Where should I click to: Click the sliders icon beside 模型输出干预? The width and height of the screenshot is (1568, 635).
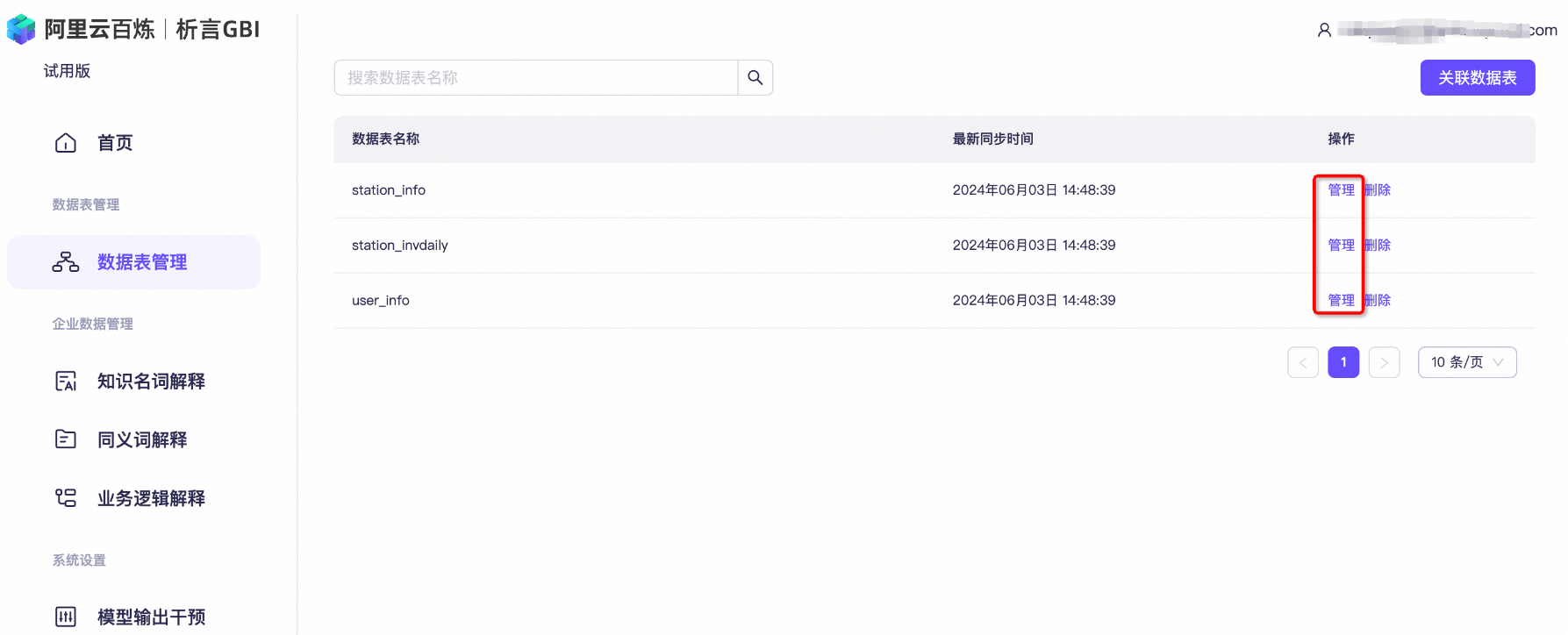66,617
